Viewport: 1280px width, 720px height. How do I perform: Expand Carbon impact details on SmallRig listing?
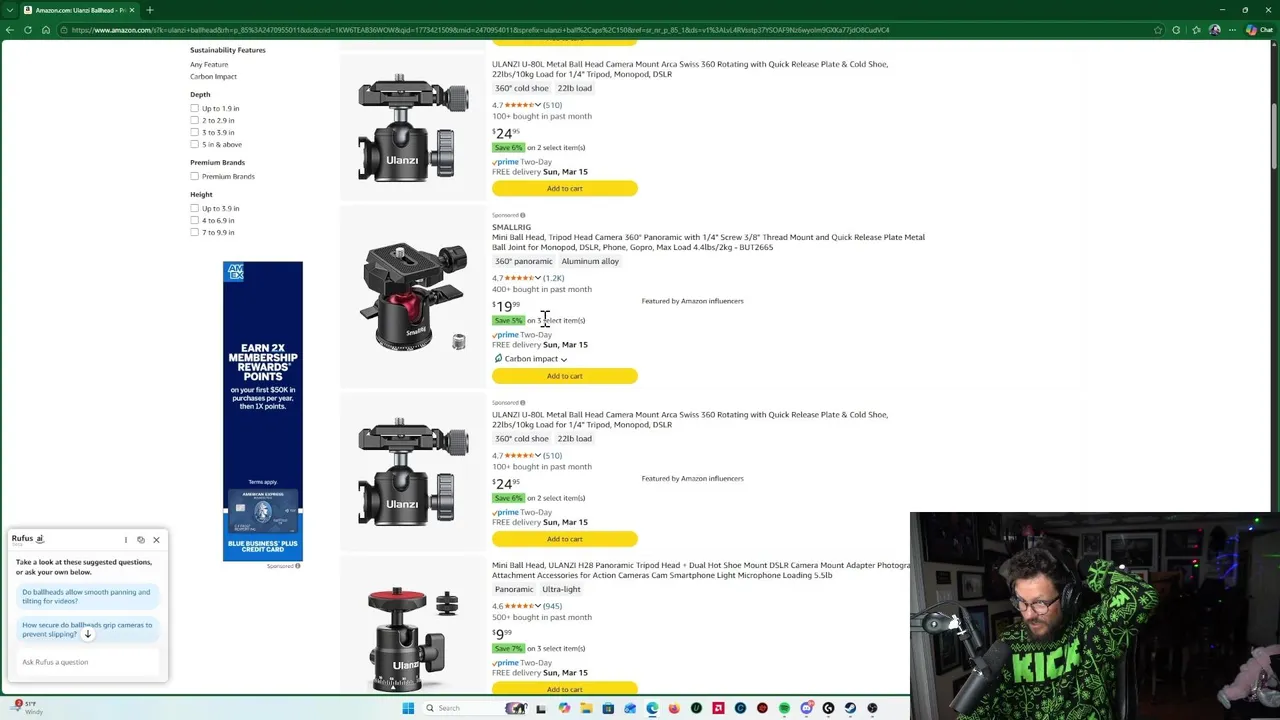[531, 359]
